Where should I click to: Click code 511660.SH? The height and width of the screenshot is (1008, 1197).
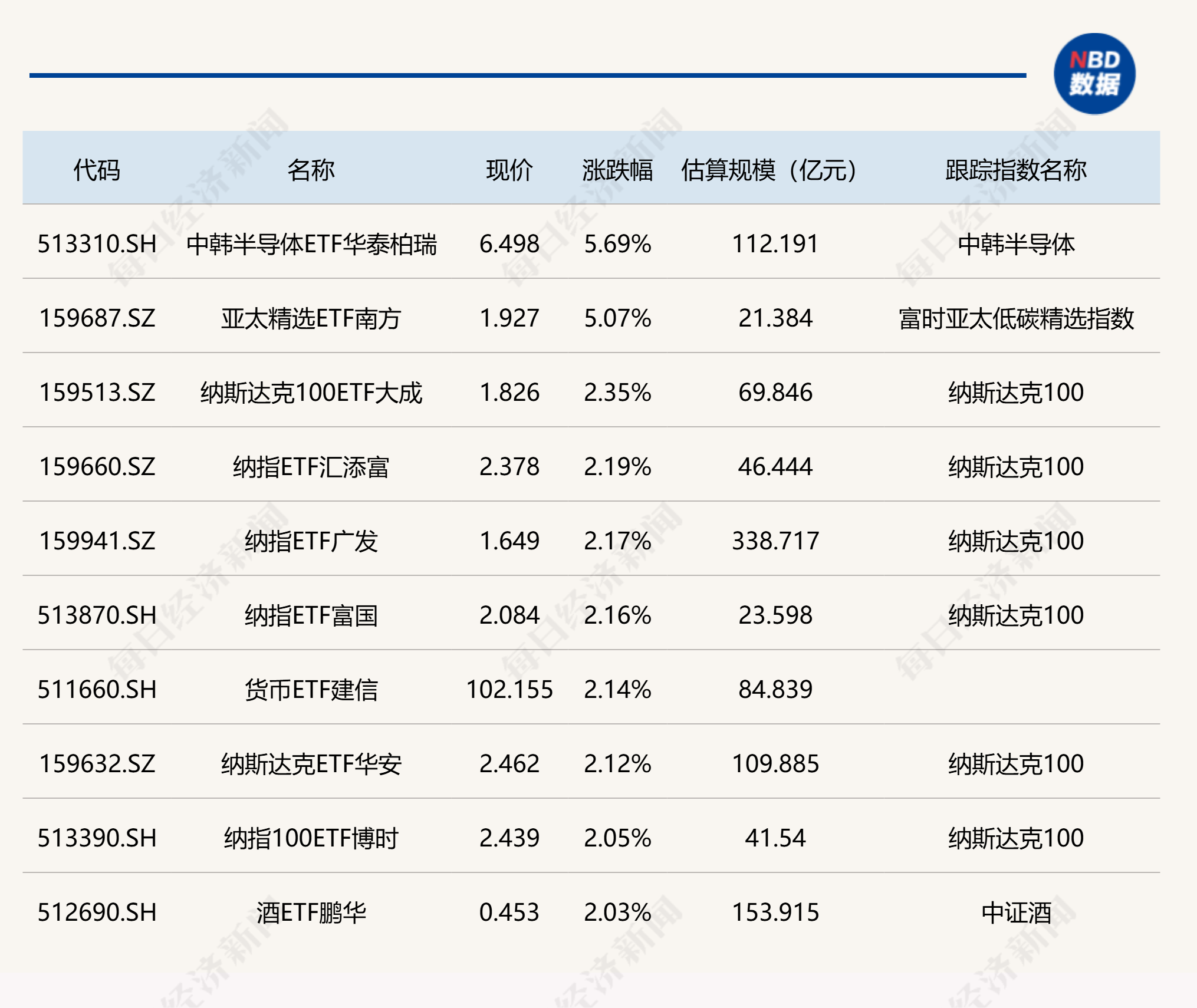tap(97, 690)
